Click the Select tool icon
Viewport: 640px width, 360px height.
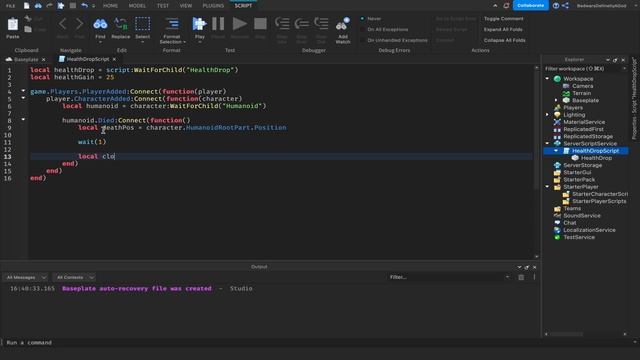coord(142,24)
